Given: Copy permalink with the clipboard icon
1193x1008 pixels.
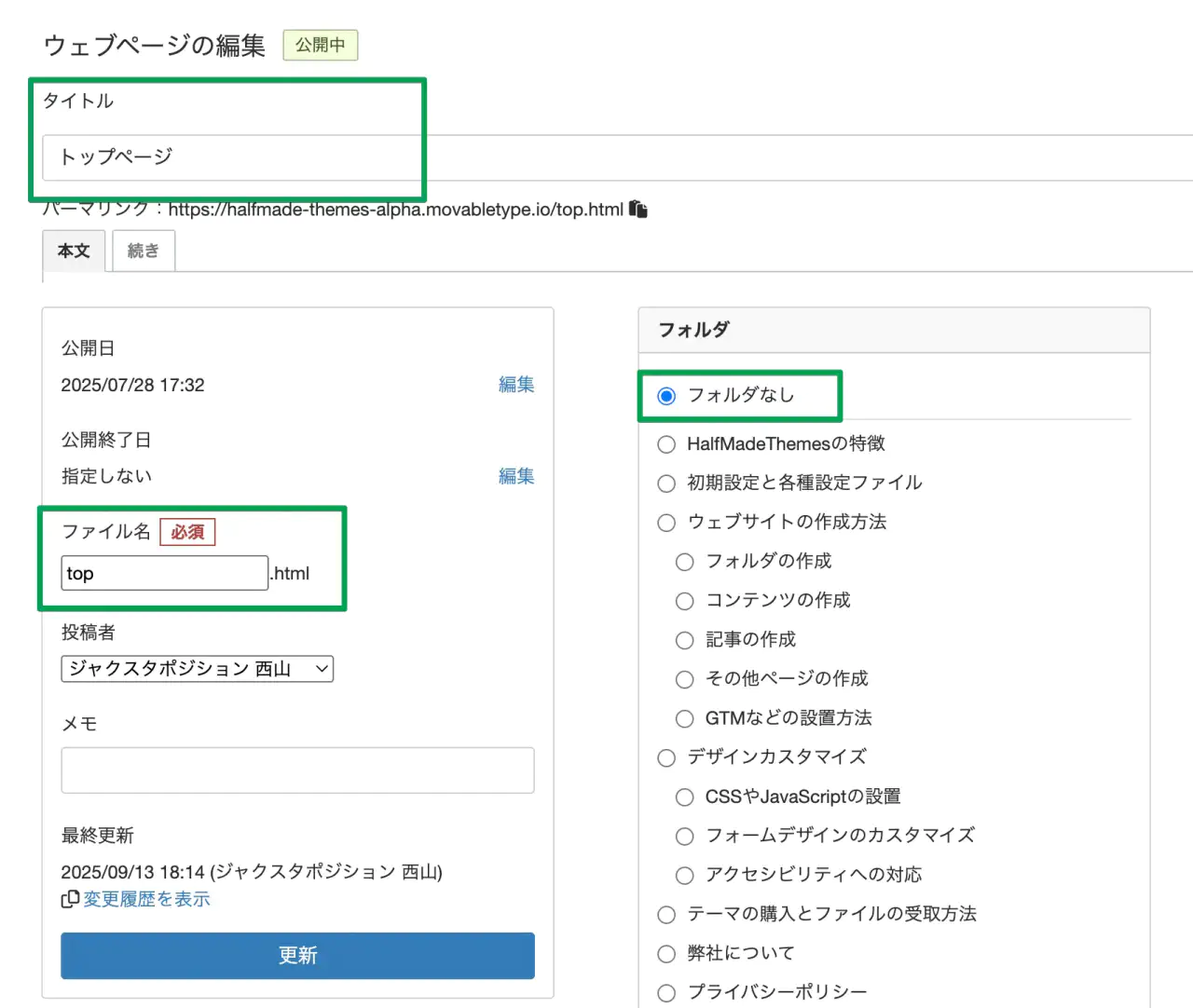Looking at the screenshot, I should [x=638, y=209].
